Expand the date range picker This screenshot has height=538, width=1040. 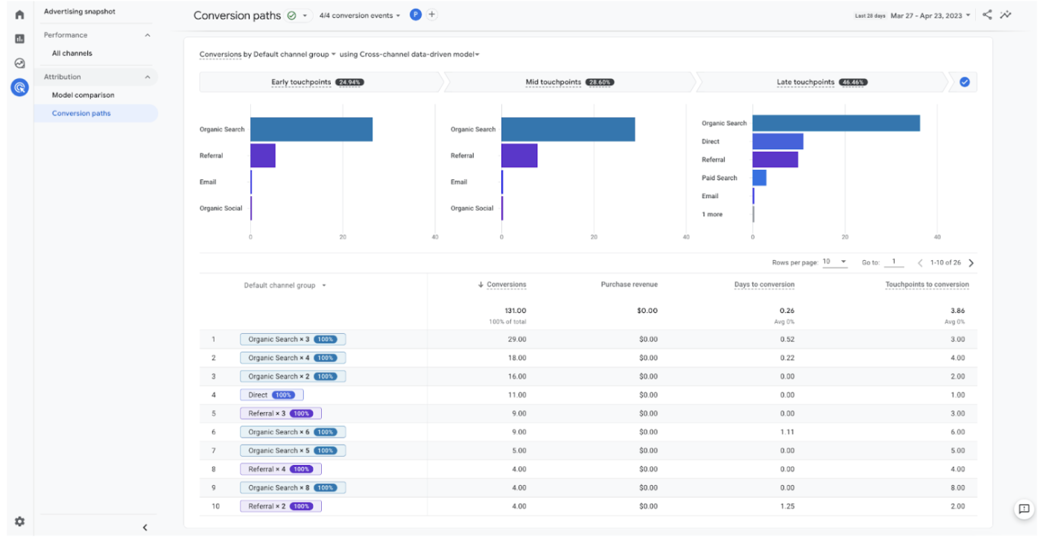click(930, 16)
